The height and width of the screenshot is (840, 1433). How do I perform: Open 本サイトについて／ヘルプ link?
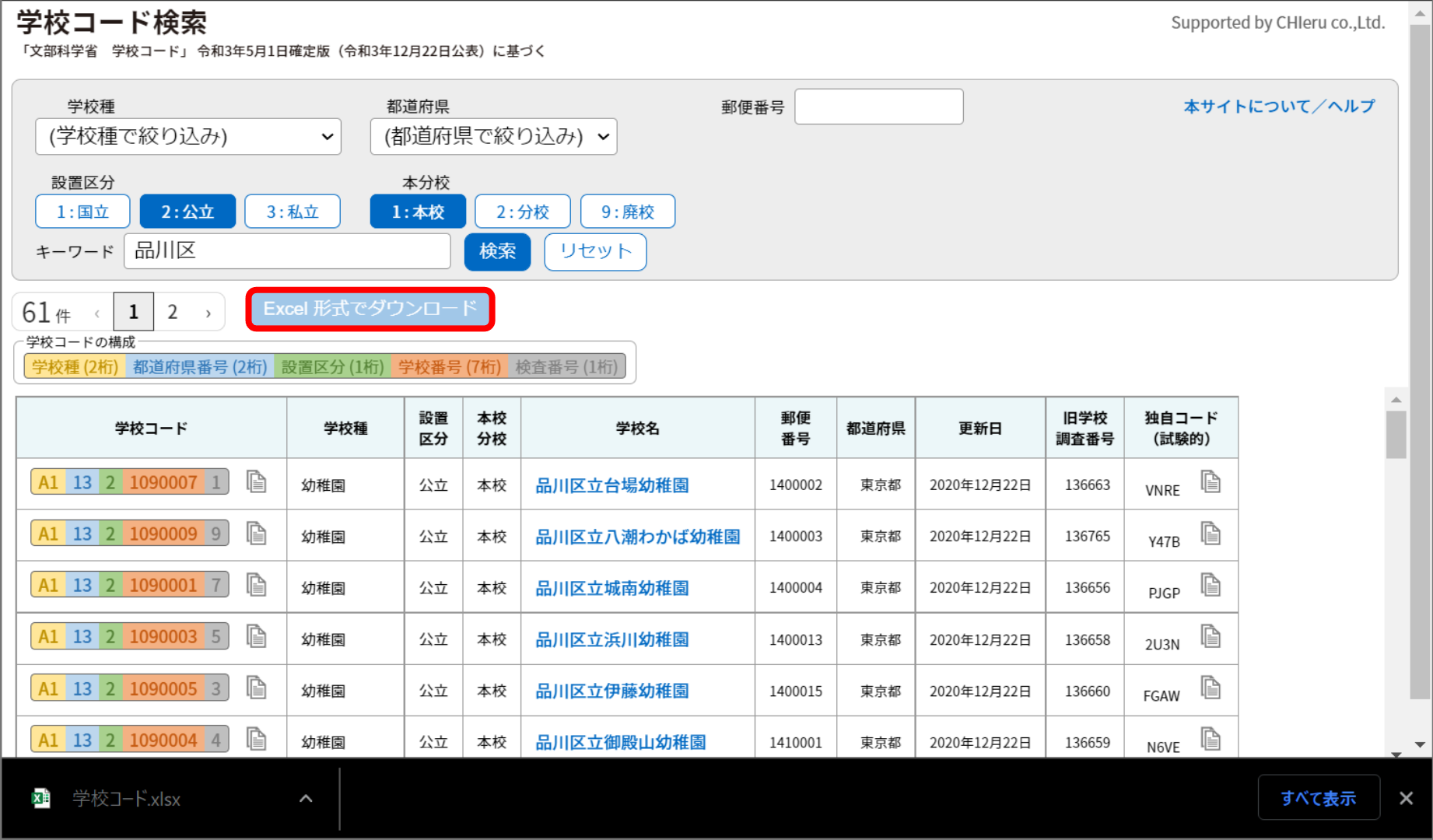[x=1279, y=107]
